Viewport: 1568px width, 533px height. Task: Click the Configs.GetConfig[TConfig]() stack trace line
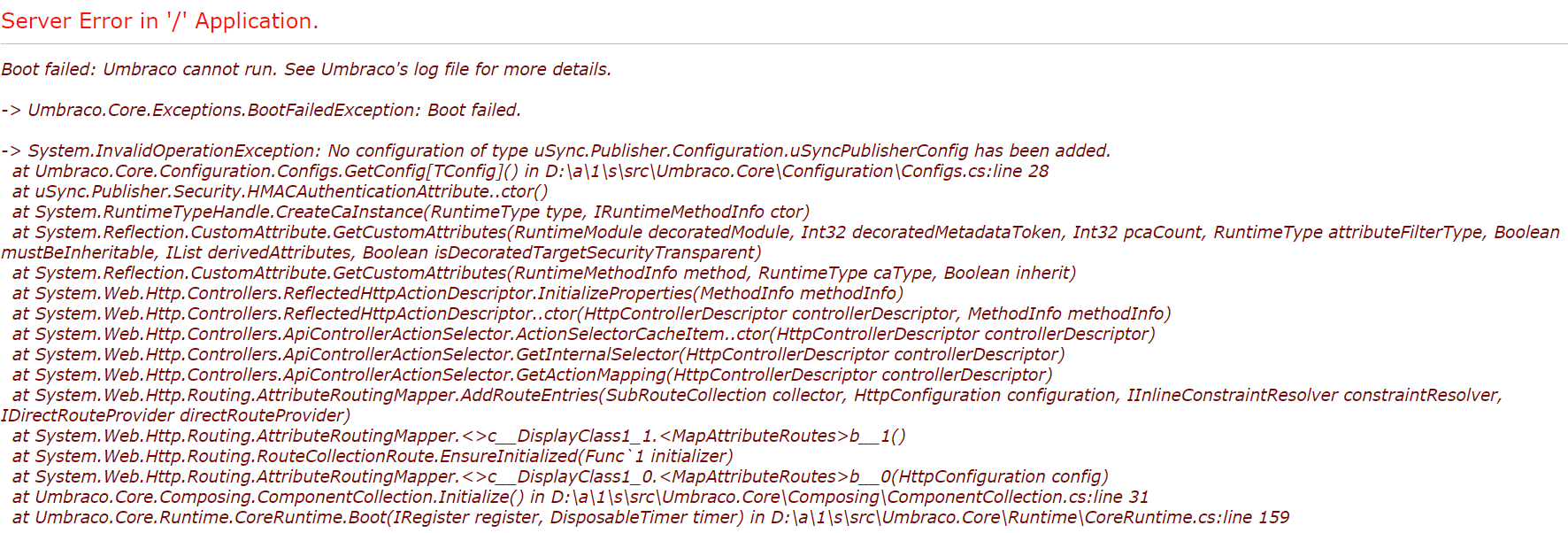click(530, 171)
